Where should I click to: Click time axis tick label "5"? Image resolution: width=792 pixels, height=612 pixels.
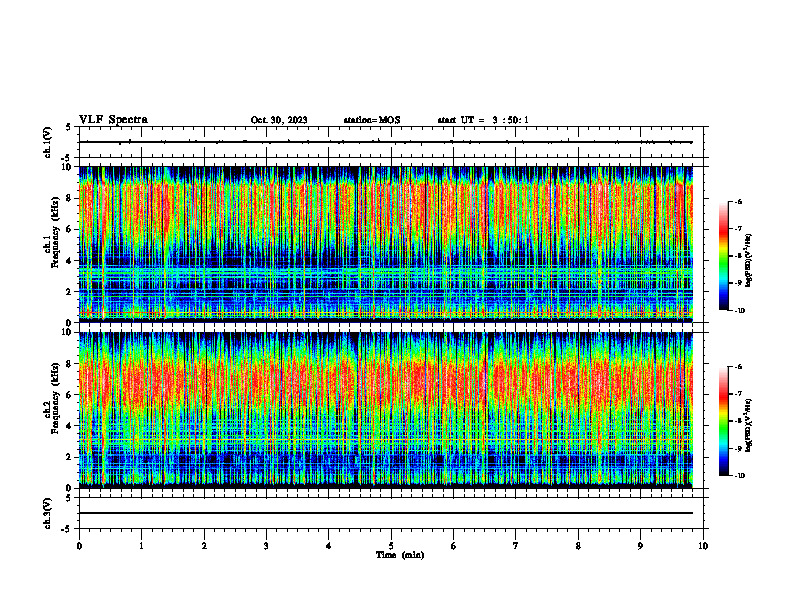[x=391, y=546]
